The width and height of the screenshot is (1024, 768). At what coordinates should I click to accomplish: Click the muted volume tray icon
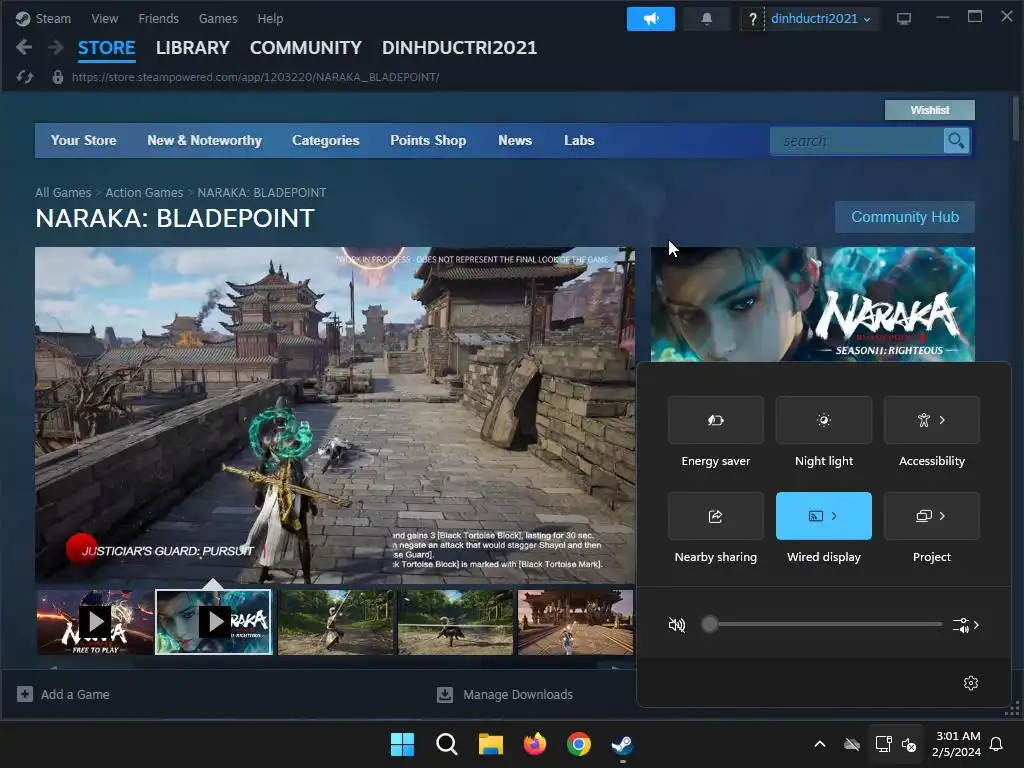click(x=908, y=744)
